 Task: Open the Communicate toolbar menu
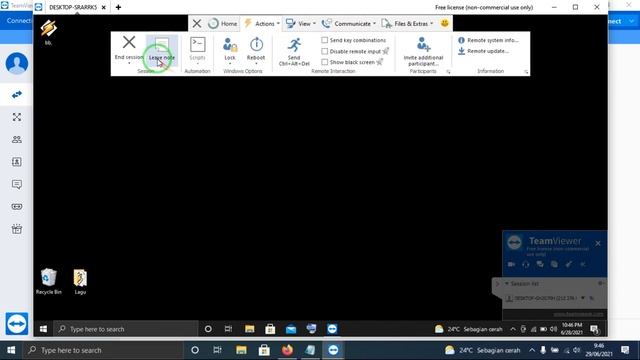tap(349, 24)
